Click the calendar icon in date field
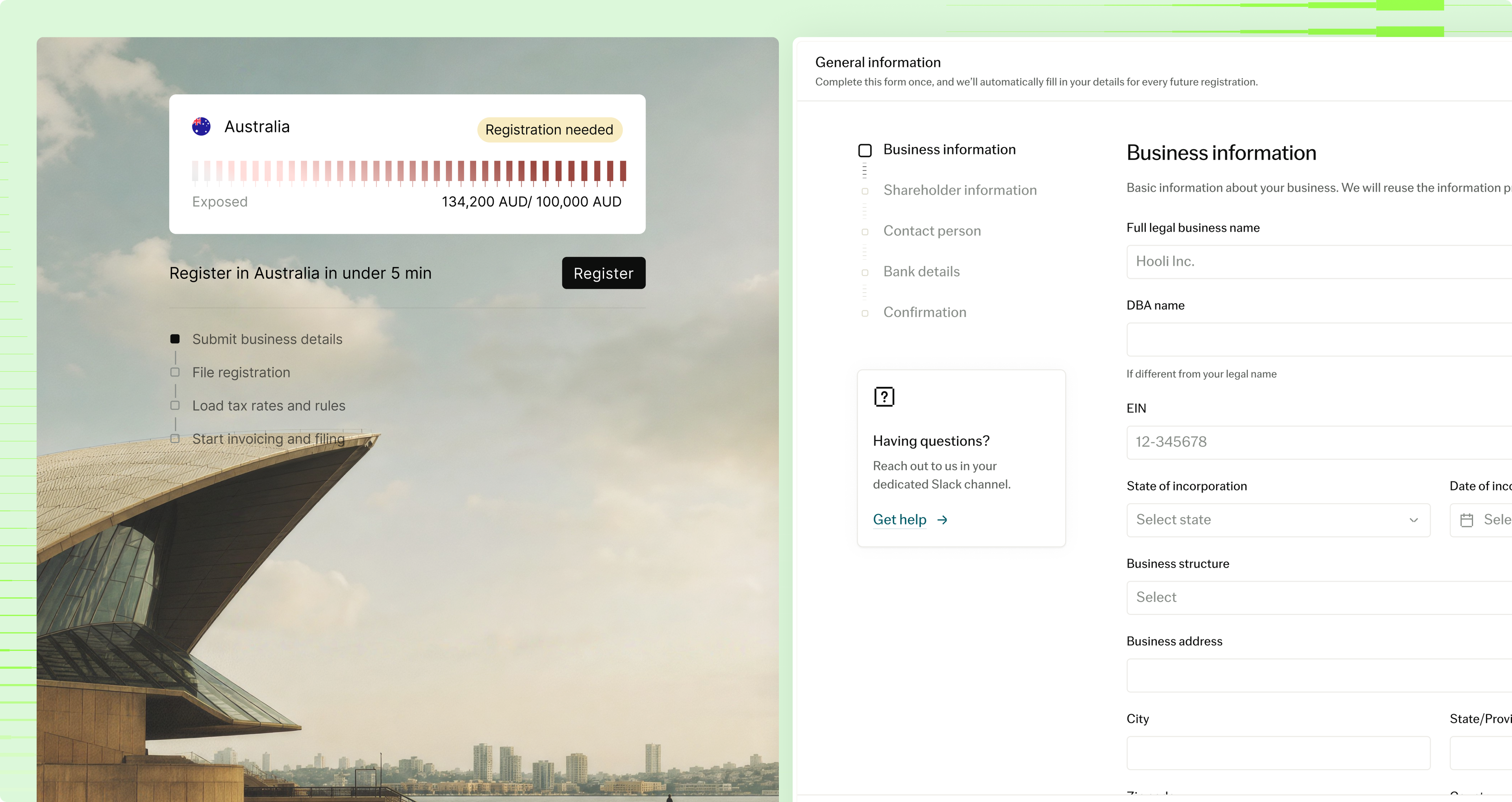Image resolution: width=1512 pixels, height=802 pixels. click(x=1467, y=520)
